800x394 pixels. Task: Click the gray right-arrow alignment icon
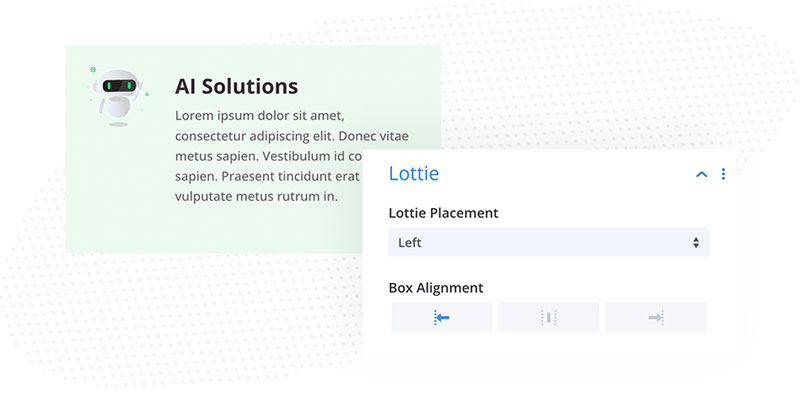click(x=656, y=317)
